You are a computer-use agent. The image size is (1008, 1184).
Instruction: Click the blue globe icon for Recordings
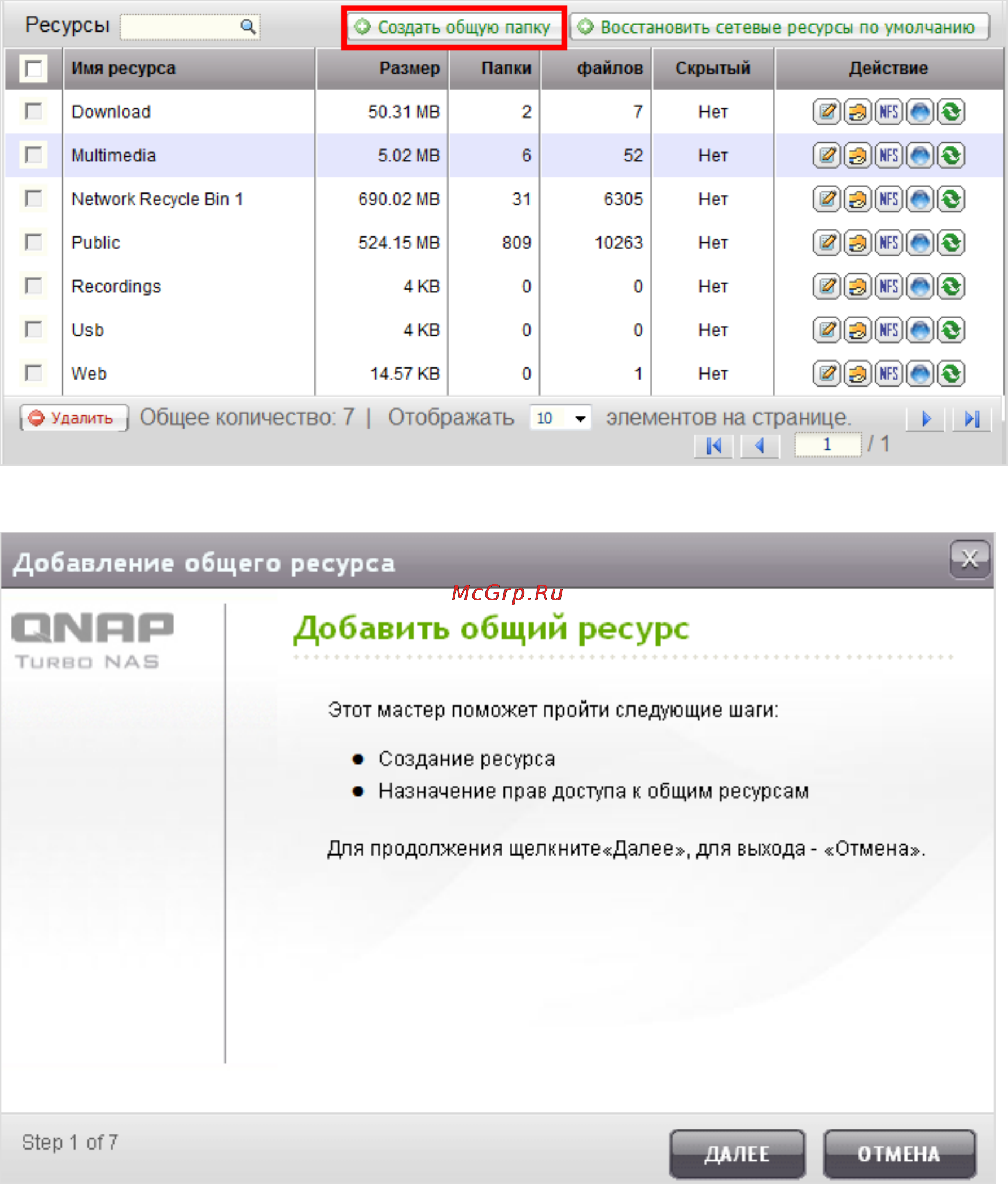pos(919,286)
